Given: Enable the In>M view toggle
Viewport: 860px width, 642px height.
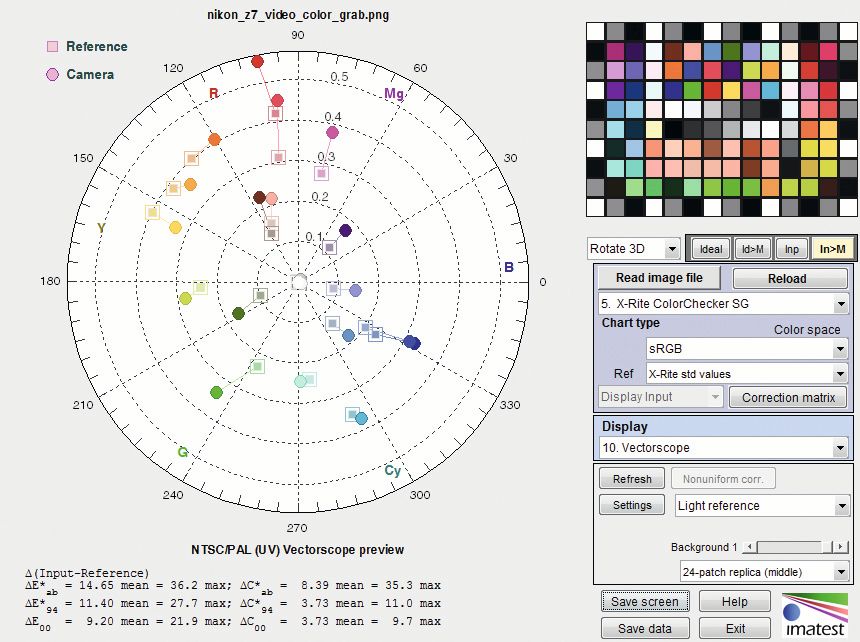Looking at the screenshot, I should click(831, 249).
